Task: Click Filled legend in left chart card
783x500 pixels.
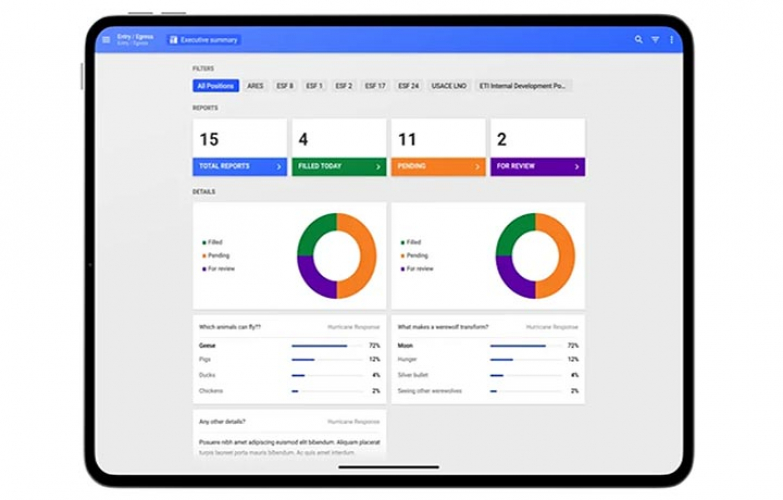Action: (212, 242)
